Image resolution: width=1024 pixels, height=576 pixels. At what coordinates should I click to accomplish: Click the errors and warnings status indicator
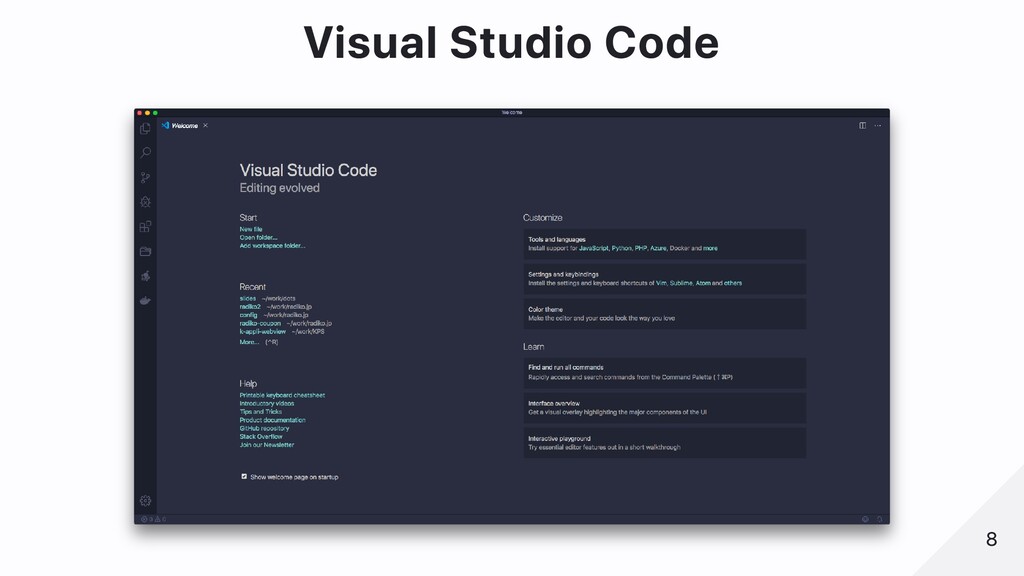pos(153,519)
